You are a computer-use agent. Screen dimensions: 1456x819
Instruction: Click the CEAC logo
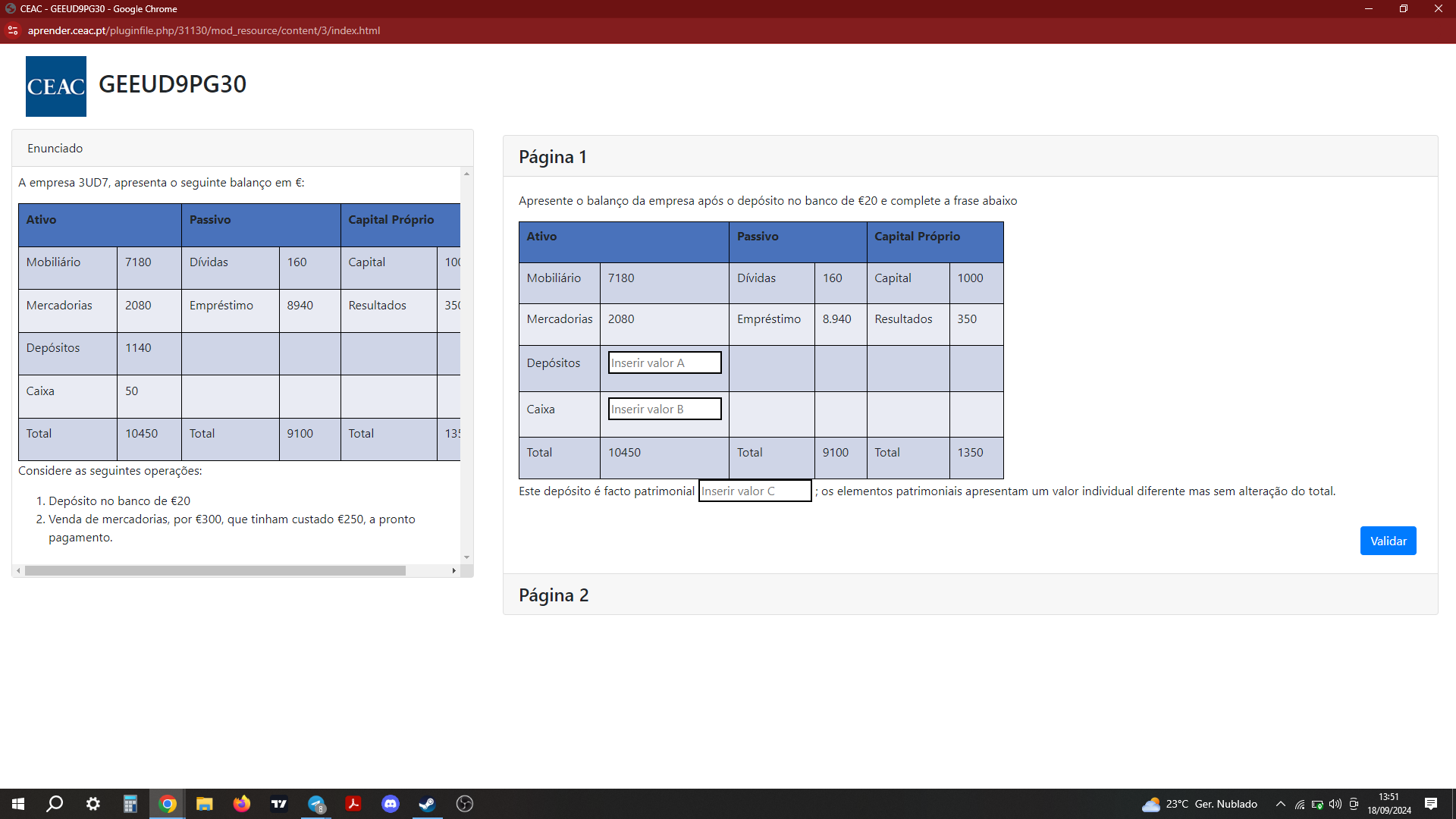pyautogui.click(x=56, y=86)
